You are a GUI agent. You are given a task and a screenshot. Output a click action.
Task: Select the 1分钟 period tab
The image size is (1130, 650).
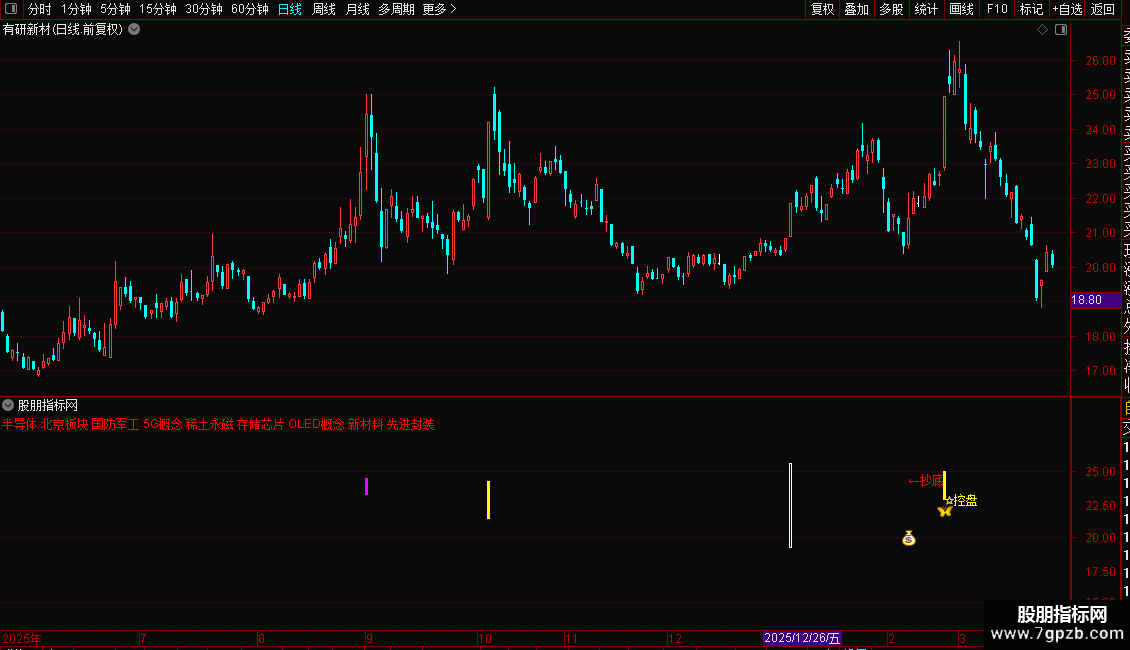(76, 9)
